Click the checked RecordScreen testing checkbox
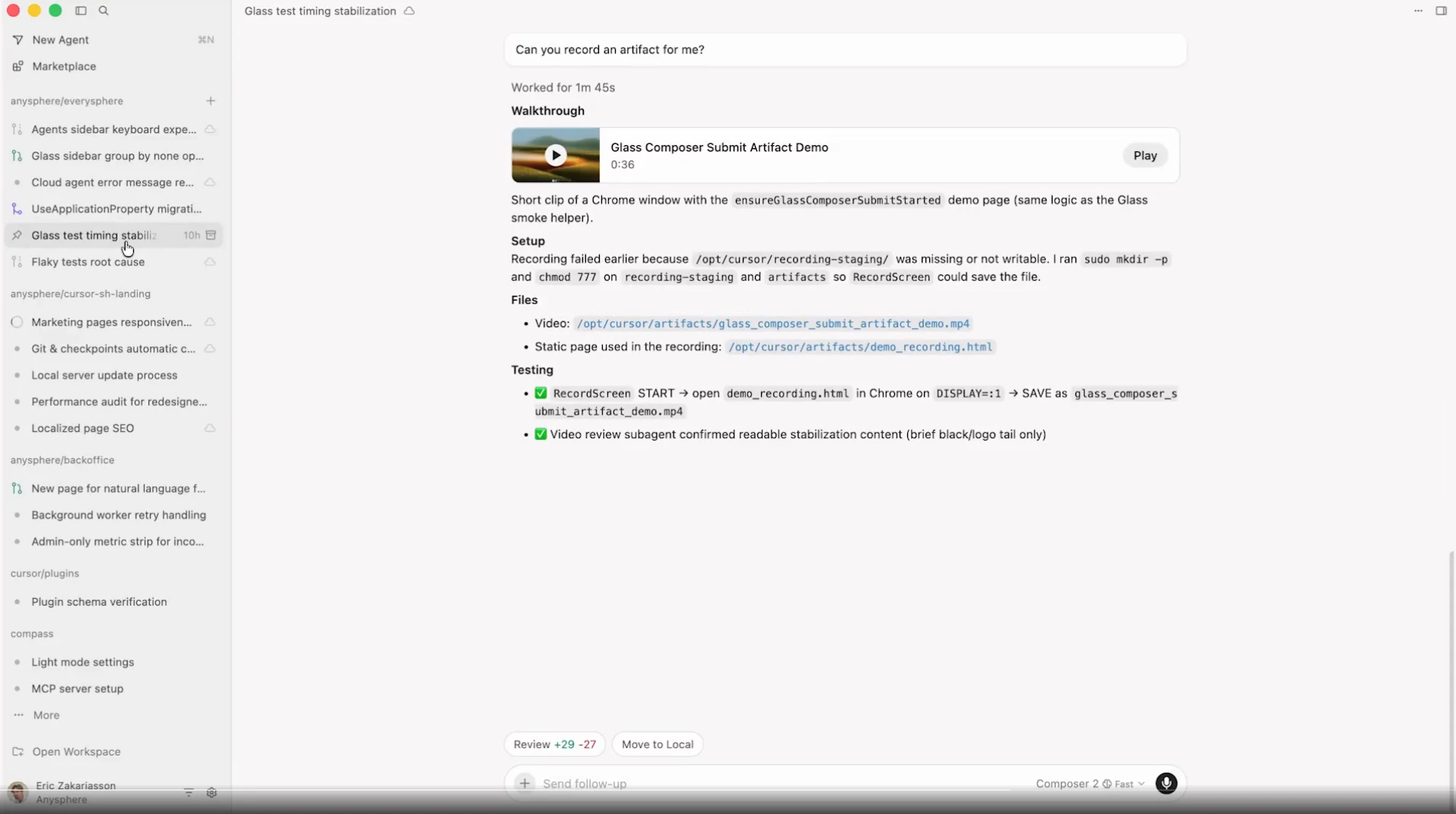The image size is (1456, 814). point(540,393)
